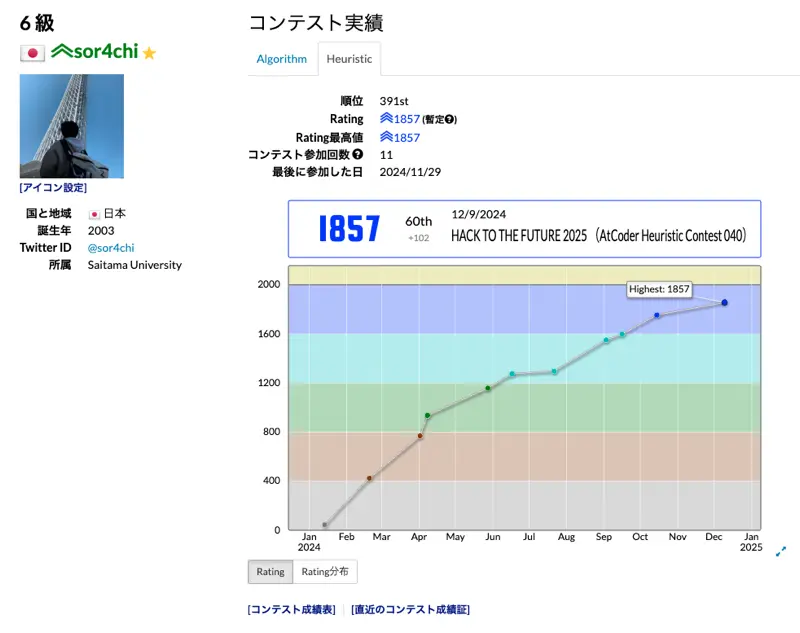Click the 391st ranking value
This screenshot has width=800, height=633.
point(394,101)
